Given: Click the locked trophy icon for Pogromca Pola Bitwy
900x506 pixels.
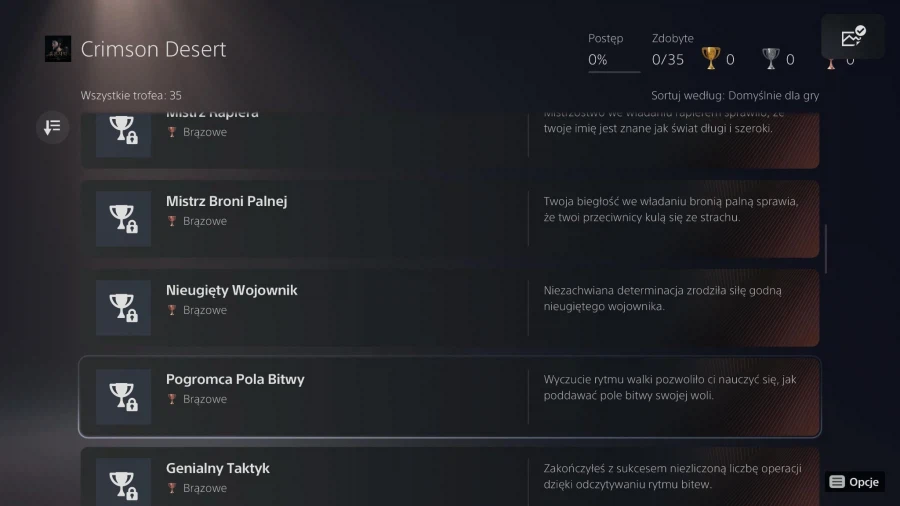Looking at the screenshot, I should [x=123, y=397].
